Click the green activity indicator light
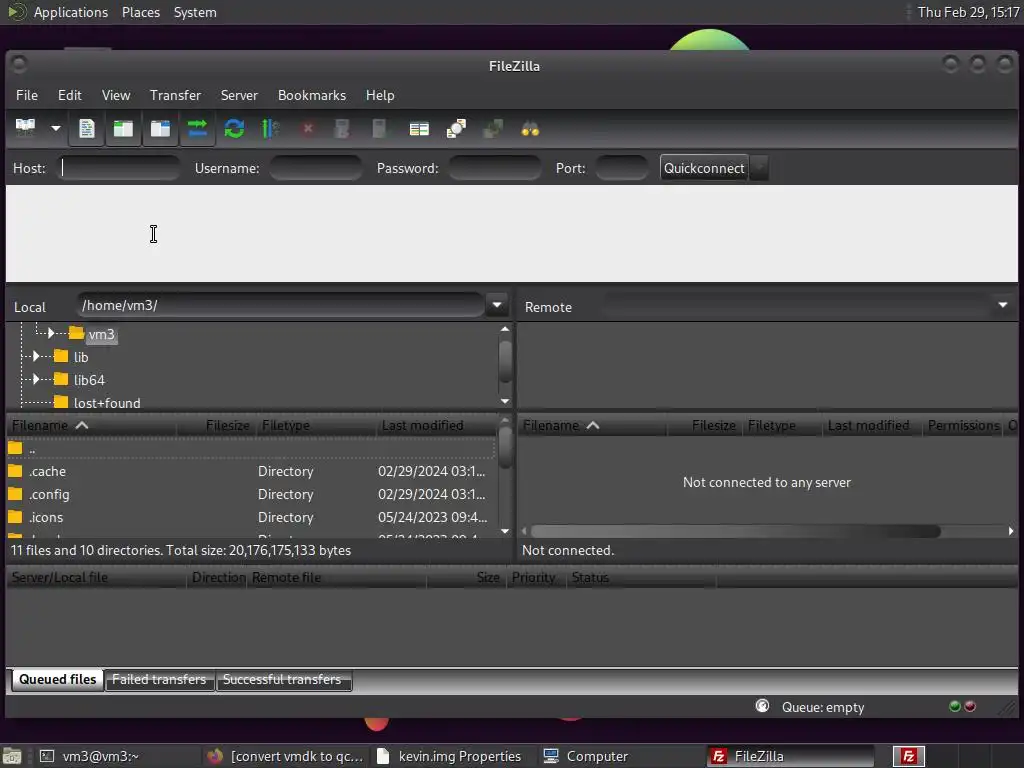This screenshot has width=1024, height=768. tap(955, 706)
